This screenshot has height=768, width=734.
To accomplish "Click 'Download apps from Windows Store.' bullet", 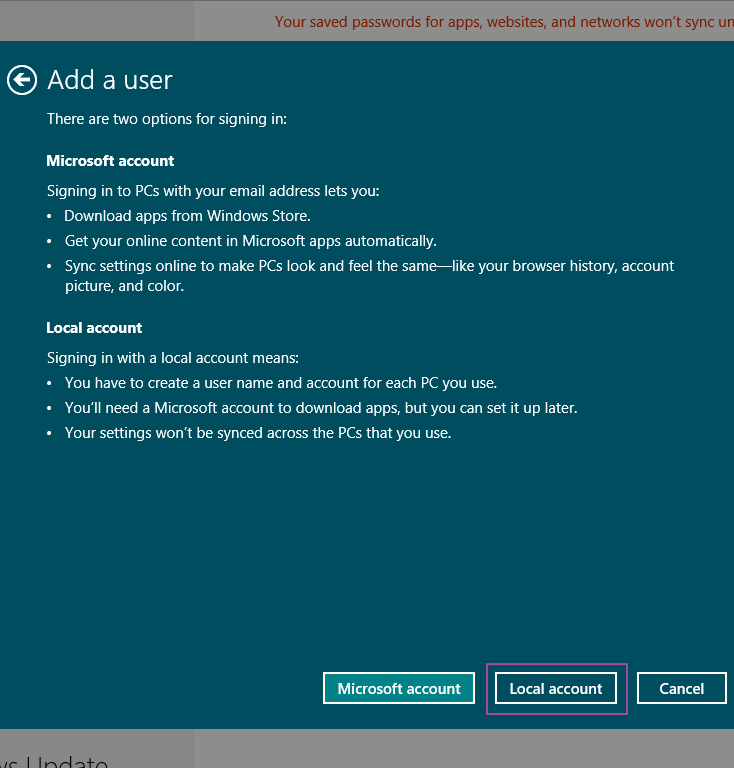I will [x=188, y=216].
